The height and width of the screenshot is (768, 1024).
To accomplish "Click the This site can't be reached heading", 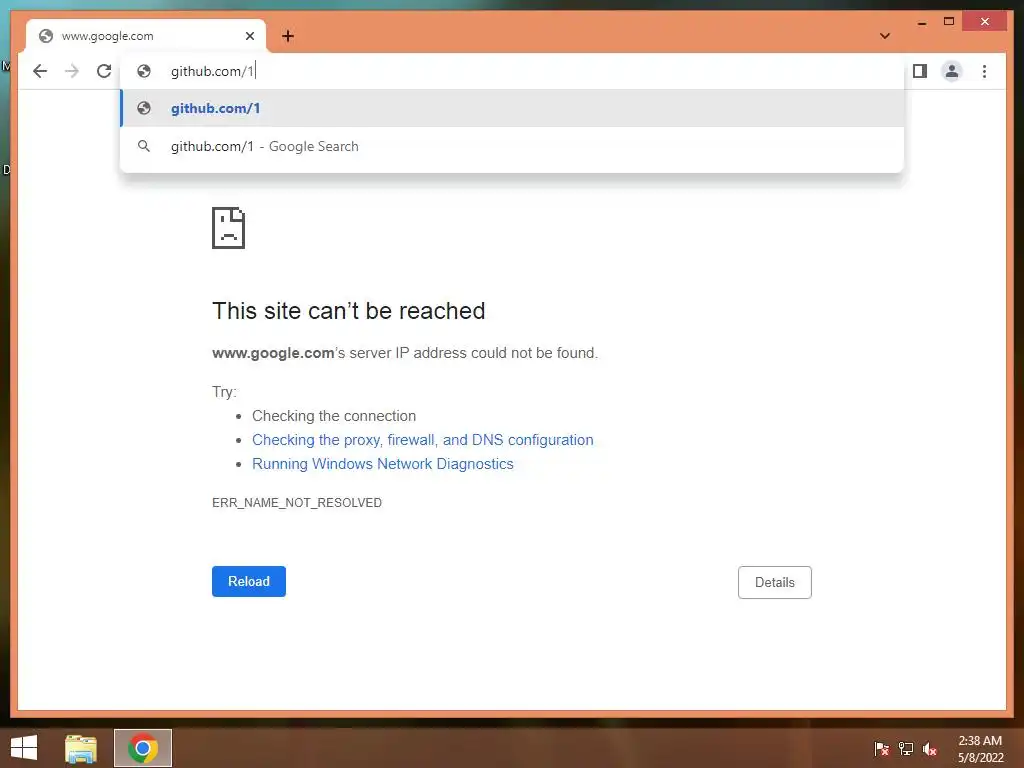I will (x=349, y=311).
